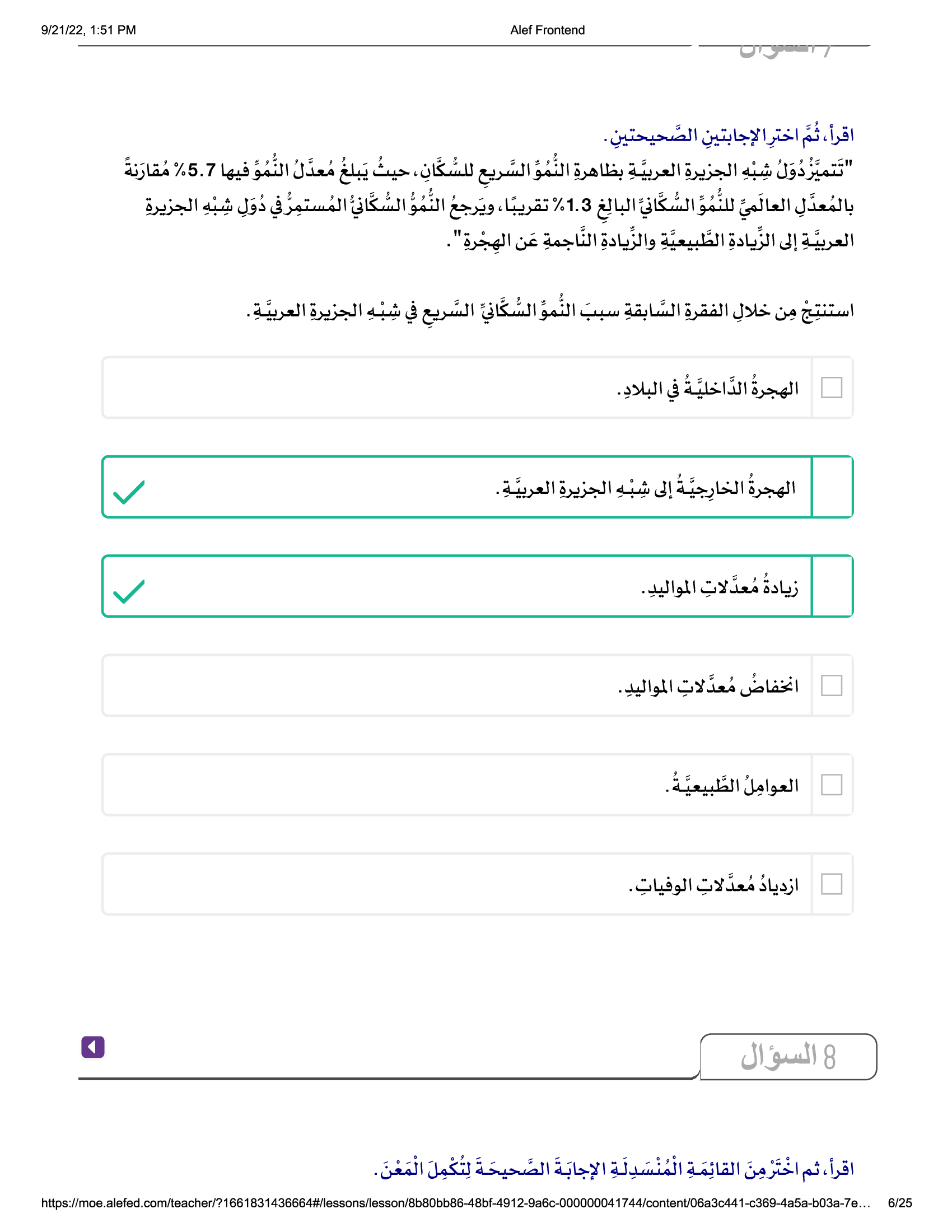Click the question prompt starting "استنتجْ مِن خلالِ"
This screenshot has width=952, height=1232.
pyautogui.click(x=550, y=311)
